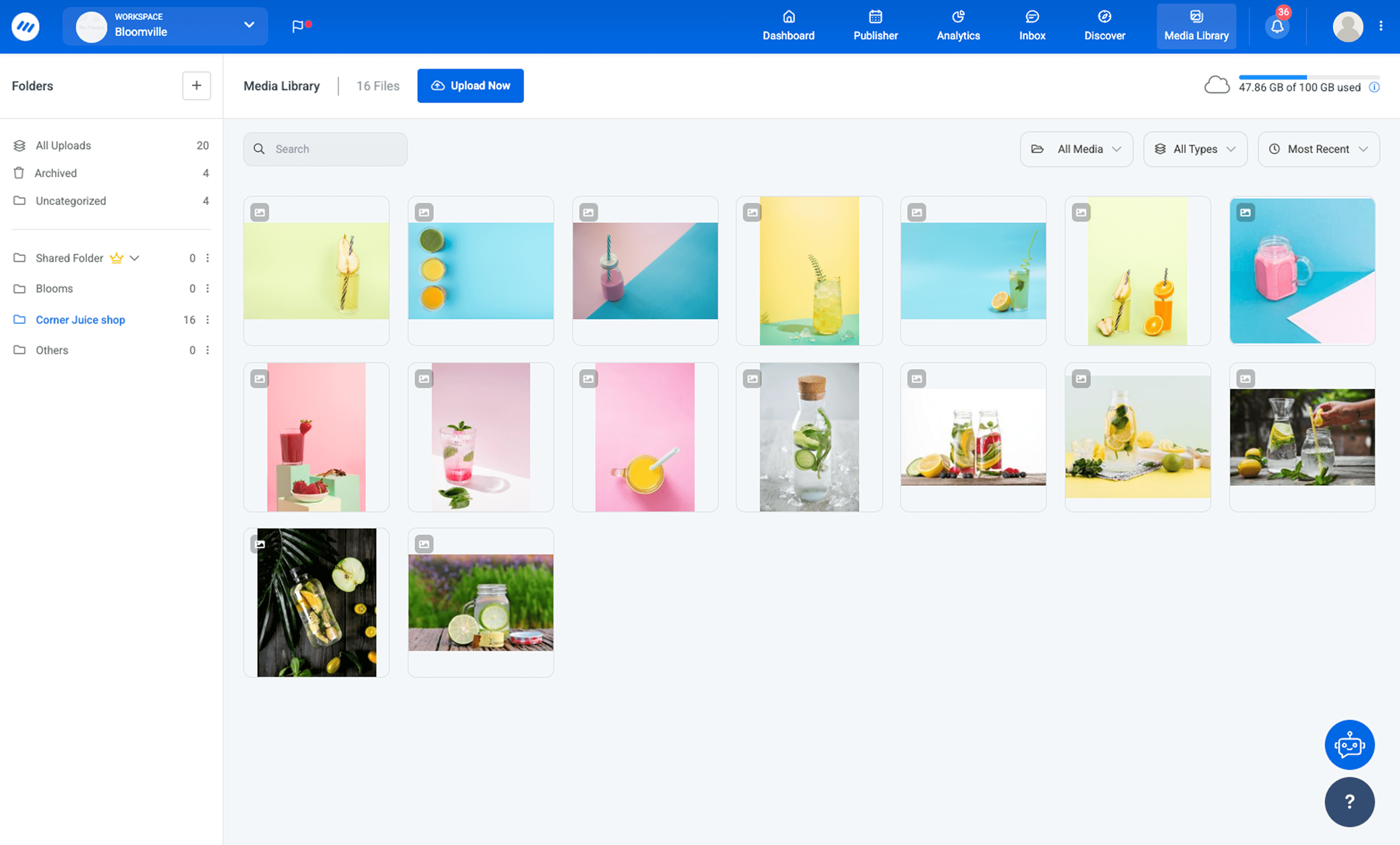Image resolution: width=1400 pixels, height=845 pixels.
Task: Change sorting via Most Recent dropdown
Action: click(1318, 149)
